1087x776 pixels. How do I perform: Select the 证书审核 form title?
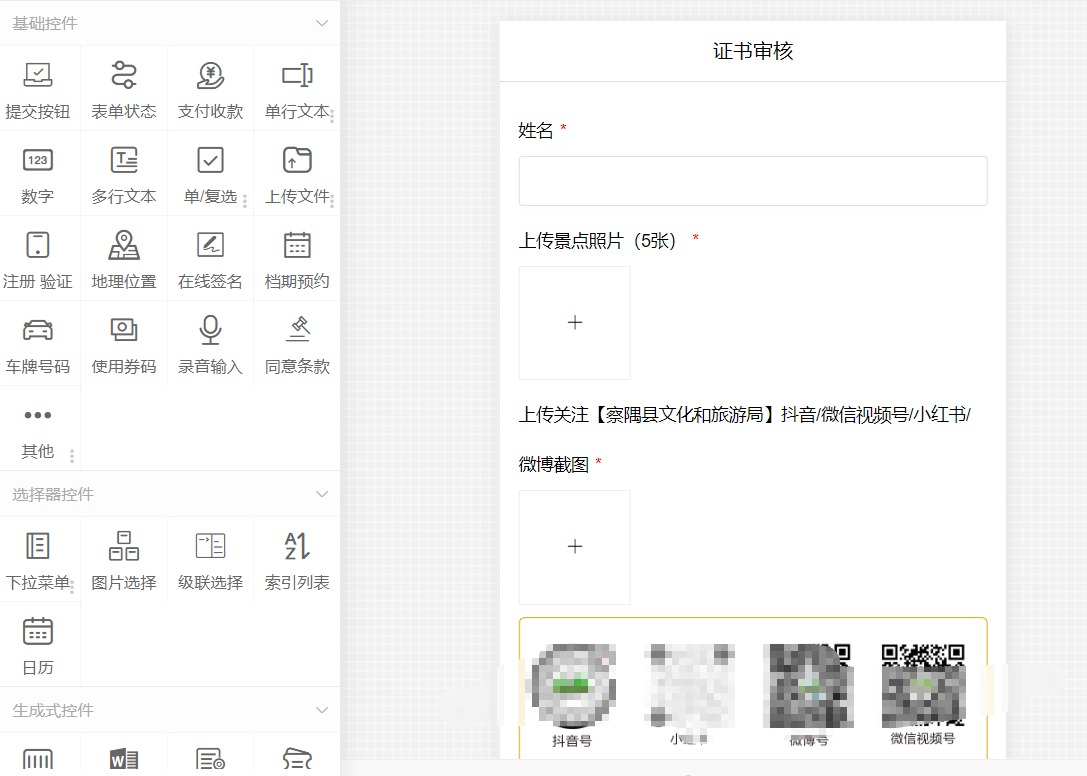(x=753, y=51)
